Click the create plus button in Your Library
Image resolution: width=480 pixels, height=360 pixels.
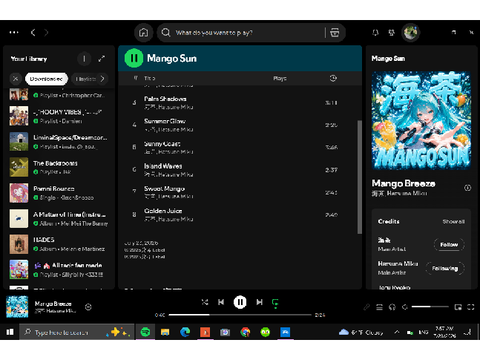(84, 59)
